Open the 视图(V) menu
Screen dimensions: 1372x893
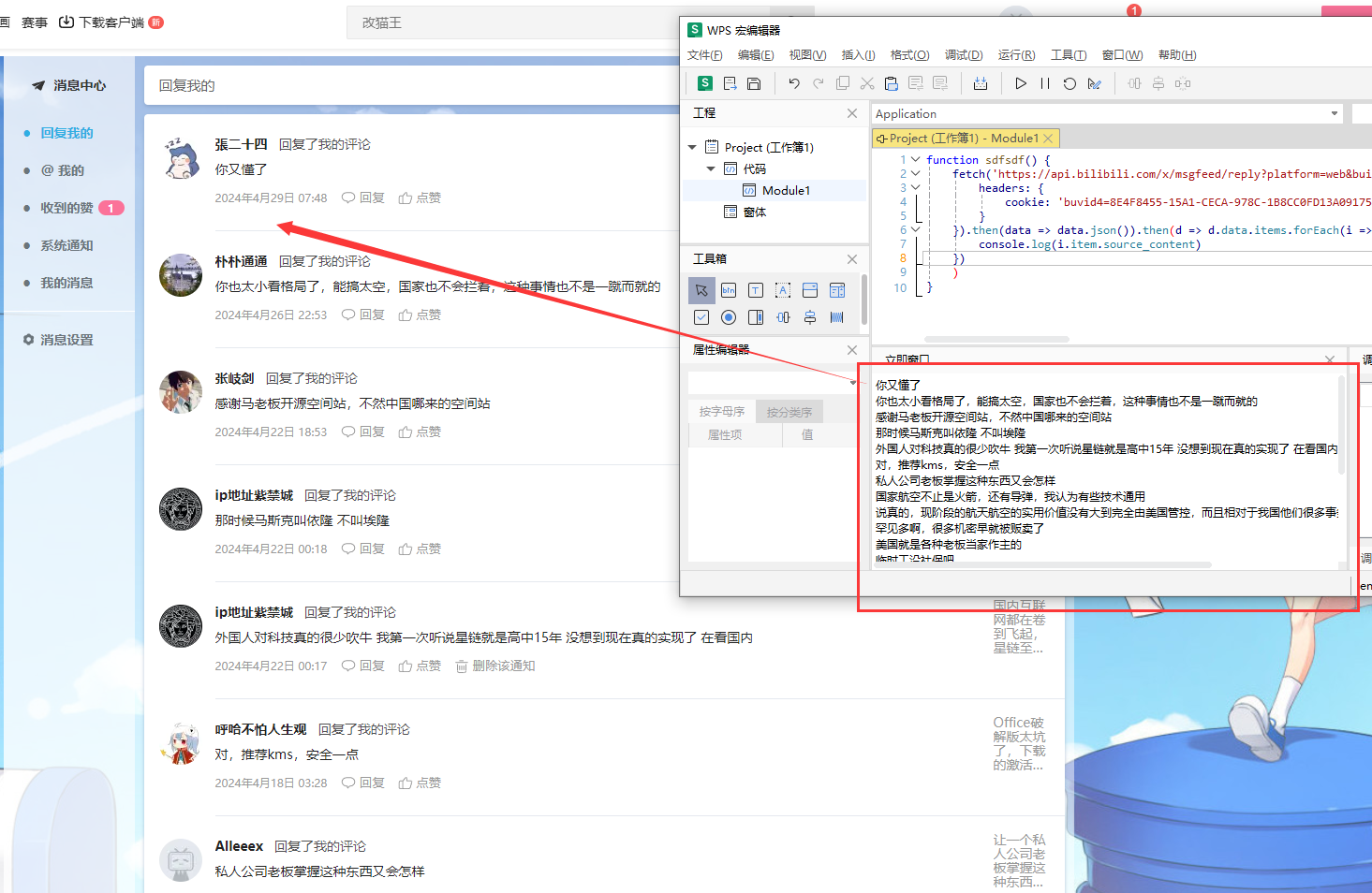tap(807, 55)
